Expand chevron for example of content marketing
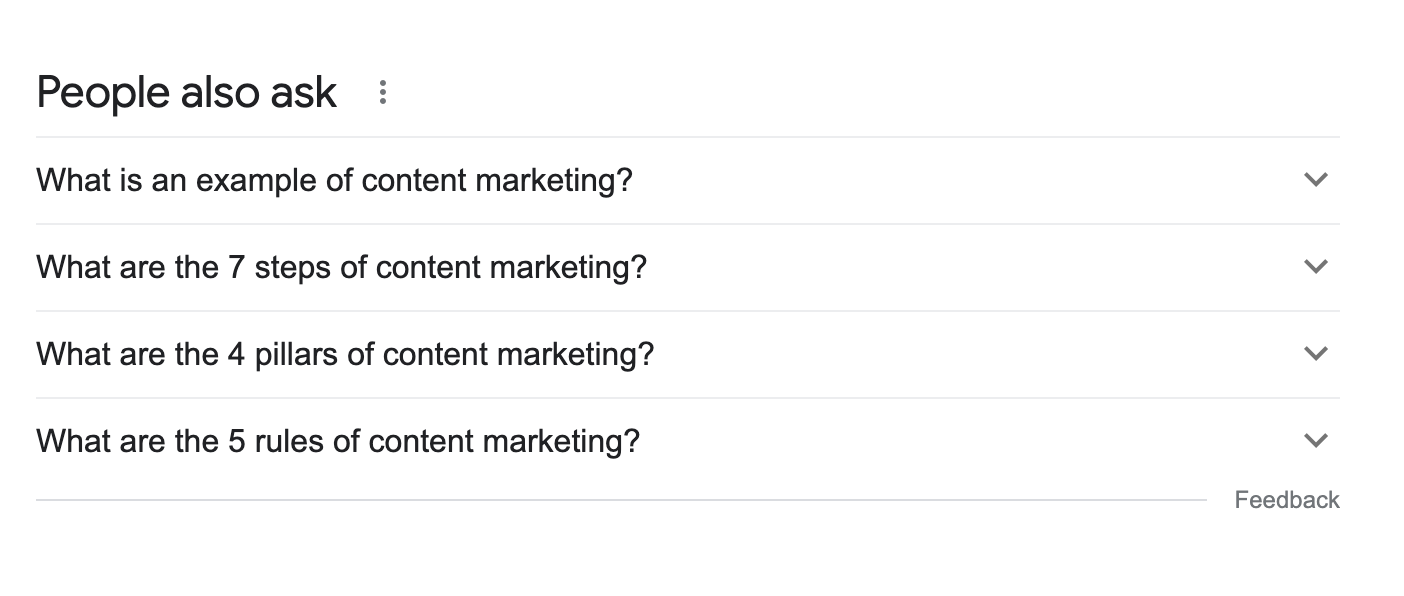This screenshot has width=1404, height=596. 1316,180
